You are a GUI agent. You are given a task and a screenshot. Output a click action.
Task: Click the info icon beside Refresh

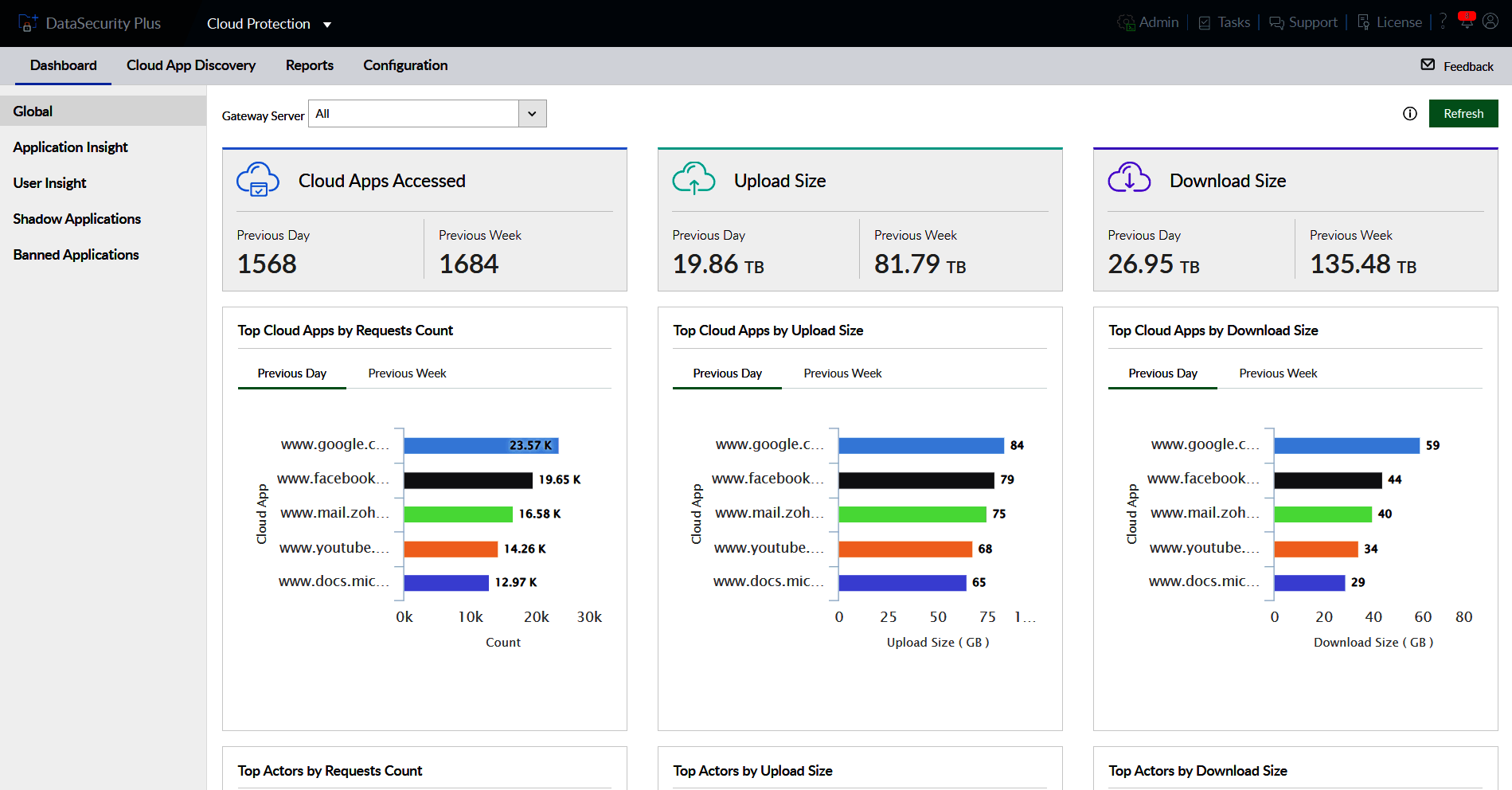pos(1409,114)
